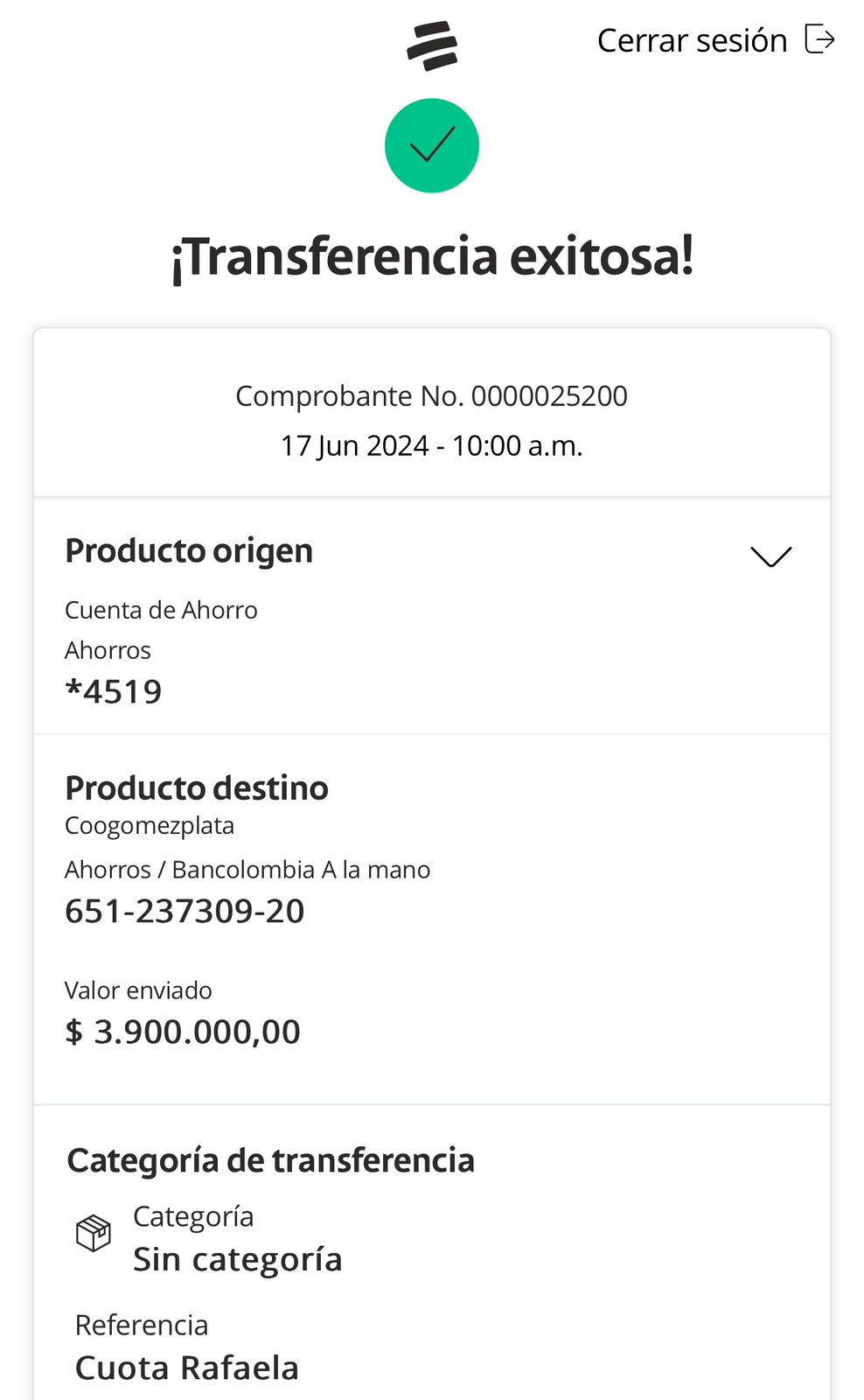Click the Coogomezplata recipient name
Viewport: 864px width, 1400px height.
pyautogui.click(x=150, y=825)
